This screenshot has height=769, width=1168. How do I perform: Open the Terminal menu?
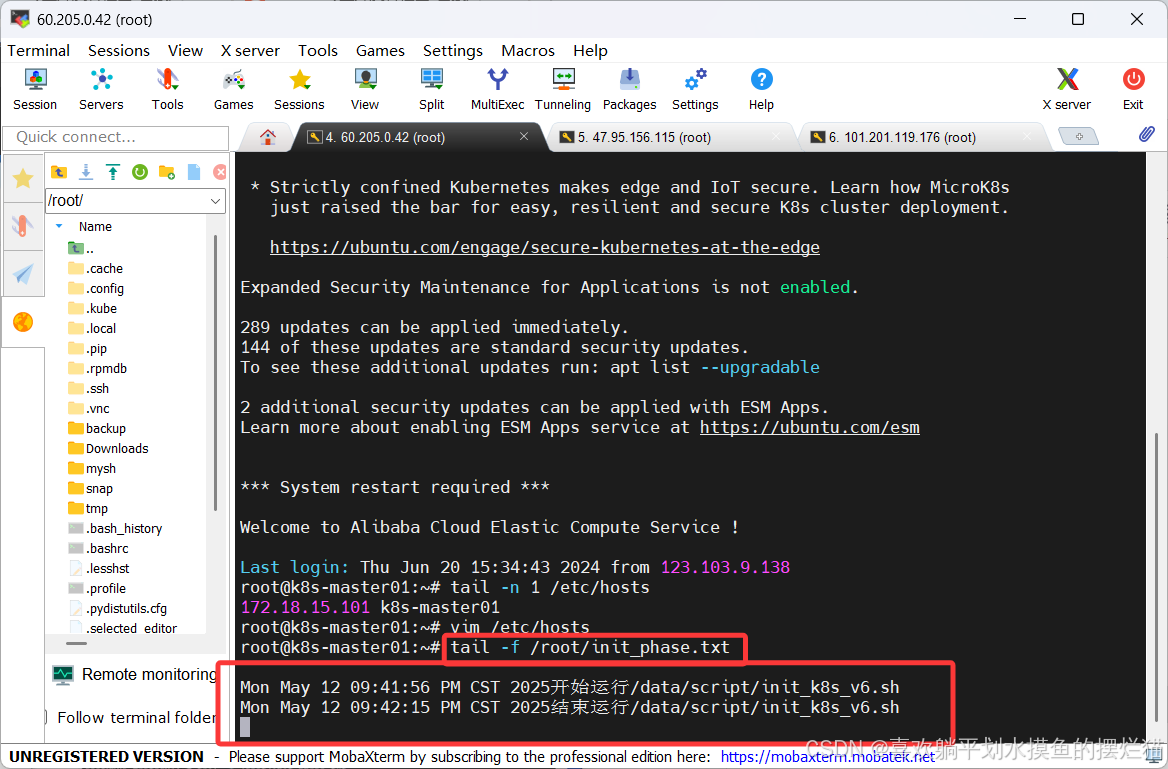pos(39,50)
